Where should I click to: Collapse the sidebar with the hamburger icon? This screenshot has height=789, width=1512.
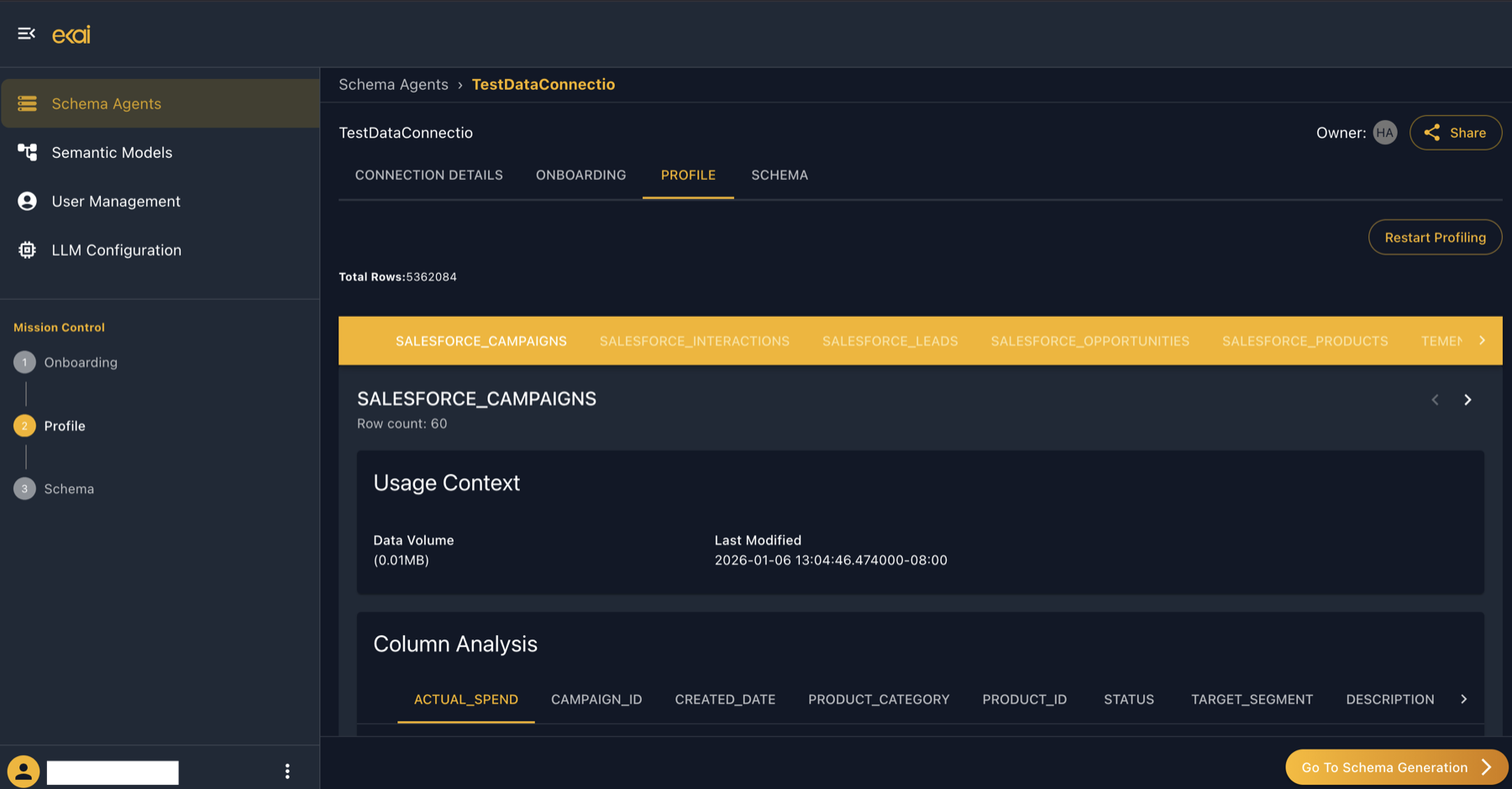(26, 34)
